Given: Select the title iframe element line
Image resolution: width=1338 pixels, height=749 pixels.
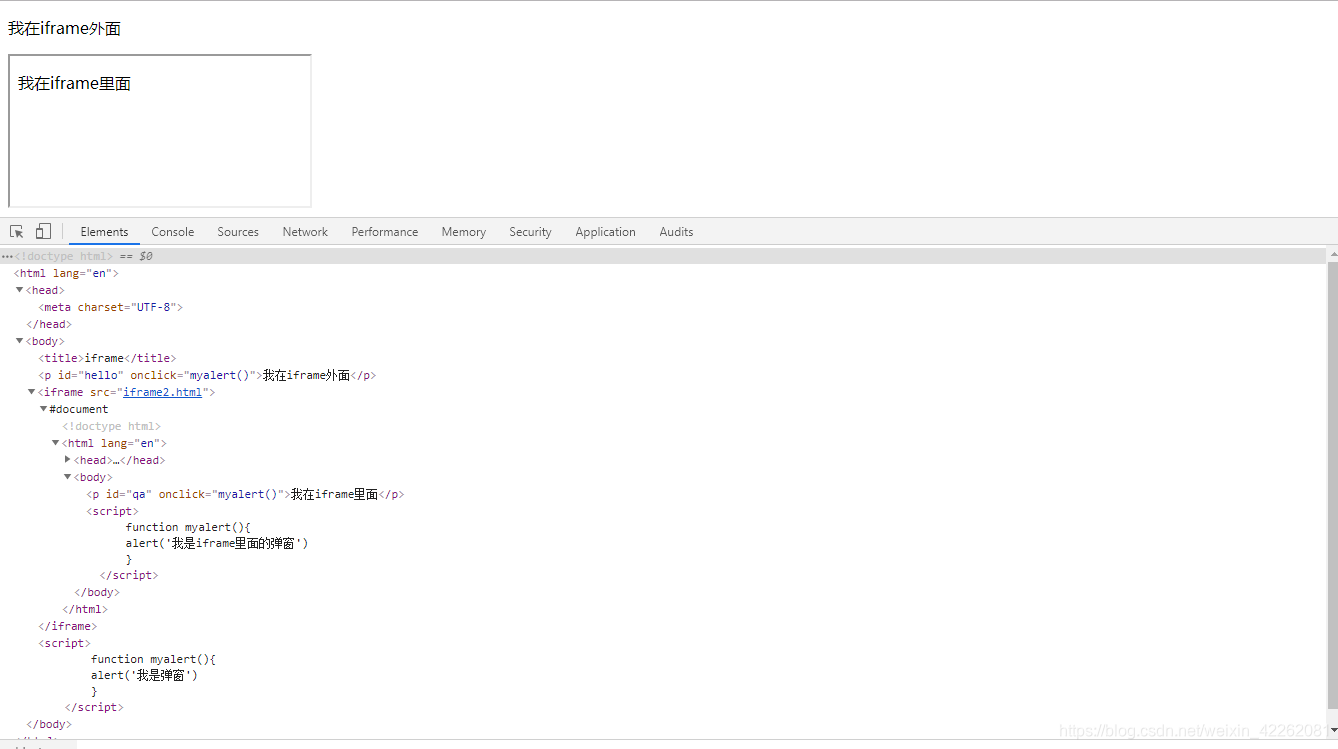Looking at the screenshot, I should [x=107, y=358].
